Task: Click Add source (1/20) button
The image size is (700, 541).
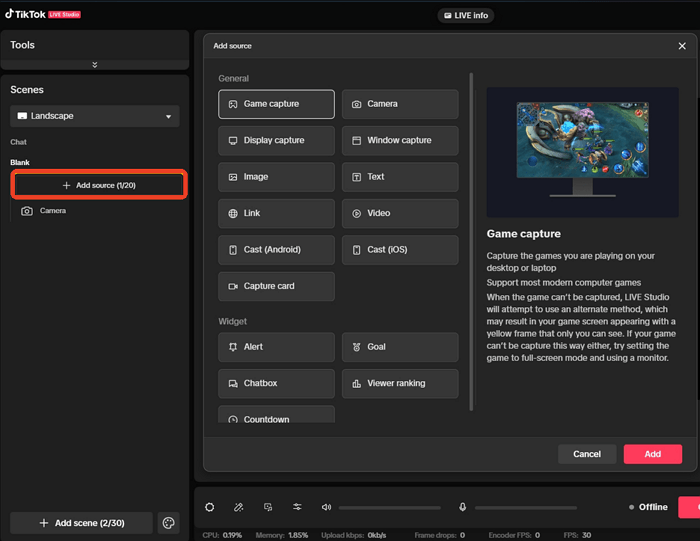Action: tap(99, 185)
